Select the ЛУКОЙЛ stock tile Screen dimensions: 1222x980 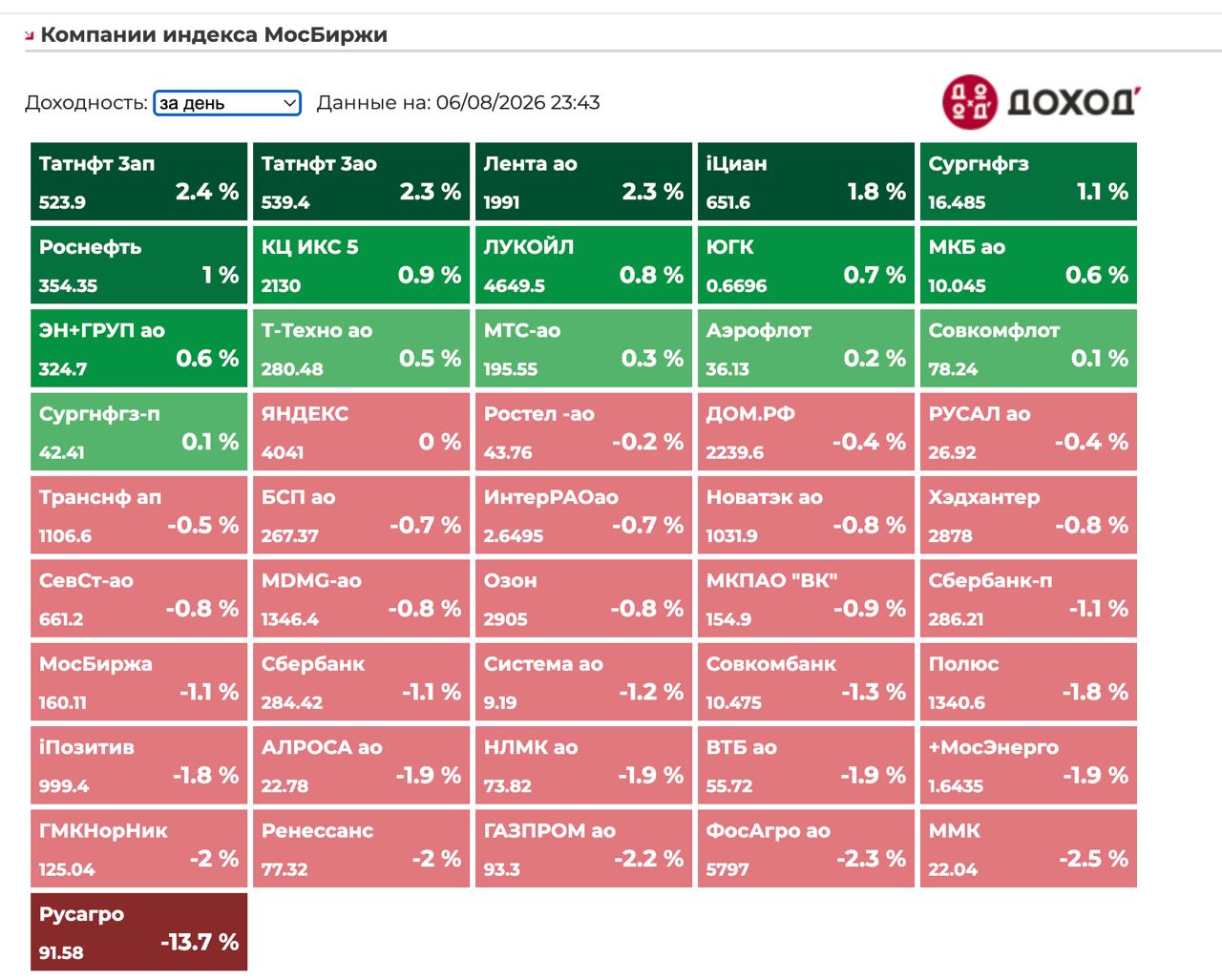583,265
